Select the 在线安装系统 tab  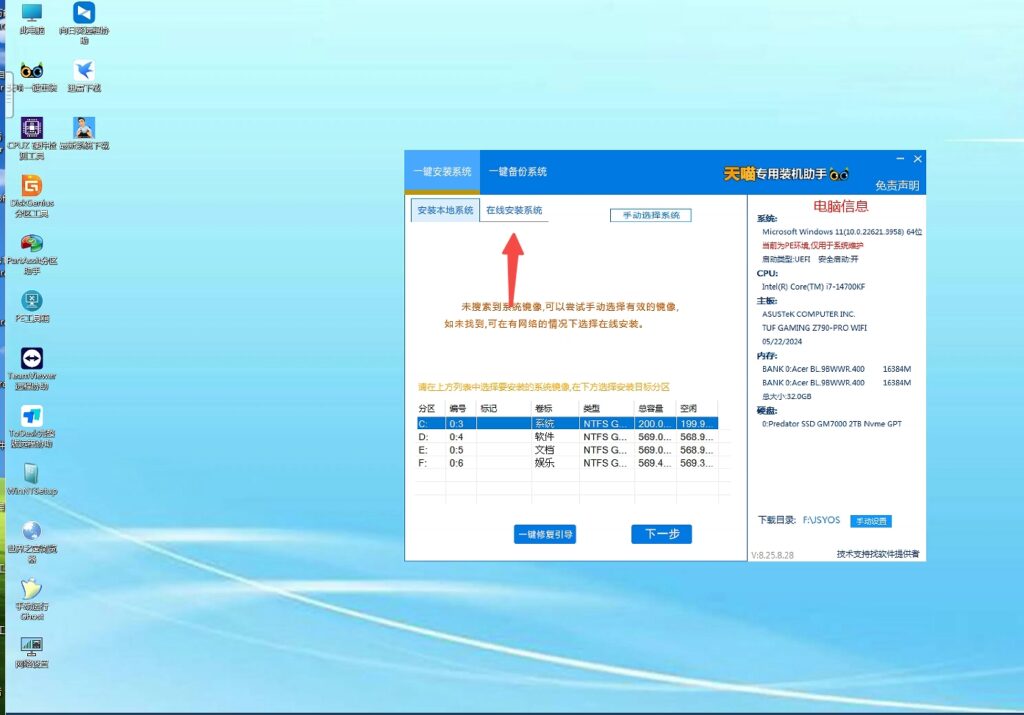coord(514,211)
